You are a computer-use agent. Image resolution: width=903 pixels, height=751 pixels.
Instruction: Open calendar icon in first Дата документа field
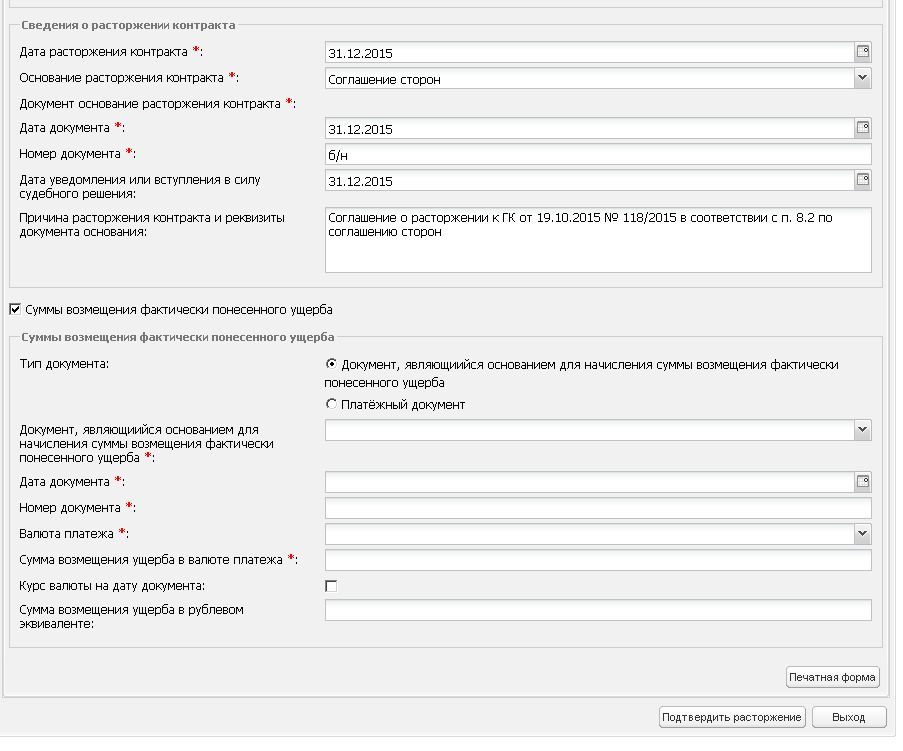click(862, 128)
